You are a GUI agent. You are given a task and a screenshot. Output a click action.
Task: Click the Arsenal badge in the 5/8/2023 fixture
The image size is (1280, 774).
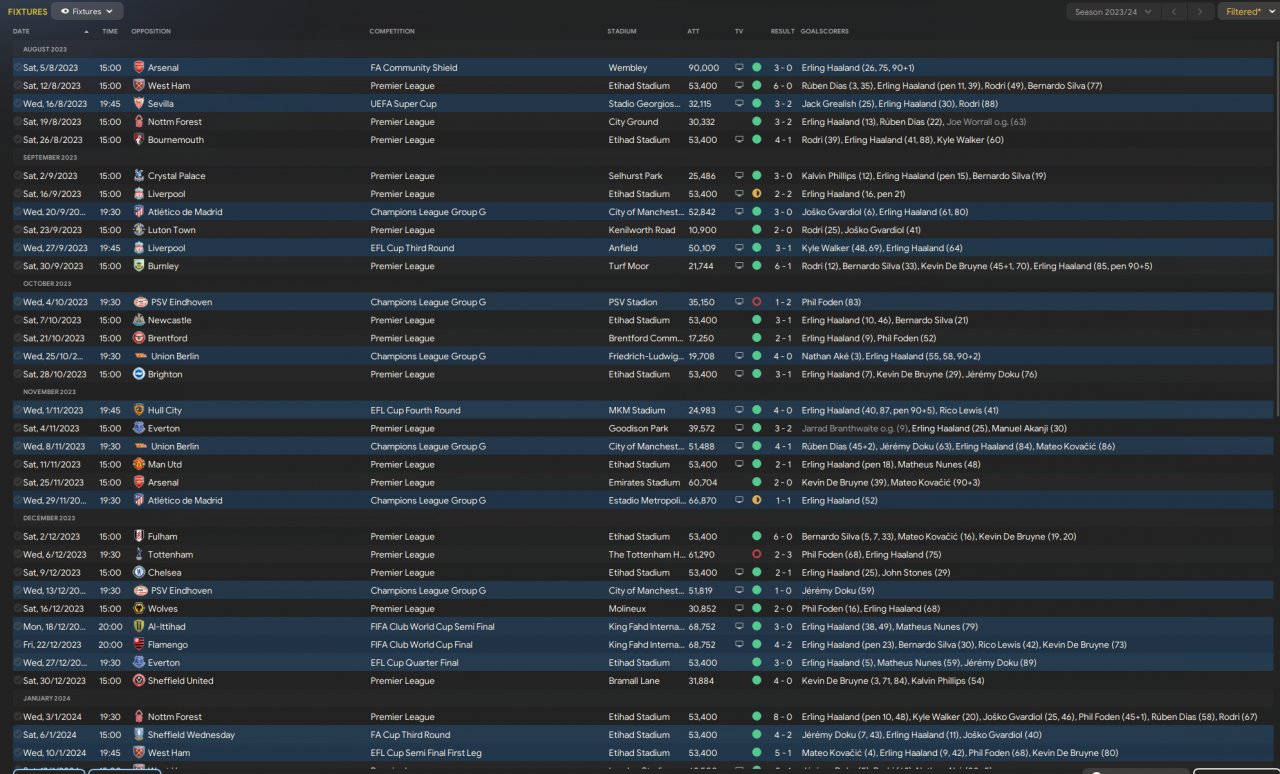pyautogui.click(x=139, y=68)
